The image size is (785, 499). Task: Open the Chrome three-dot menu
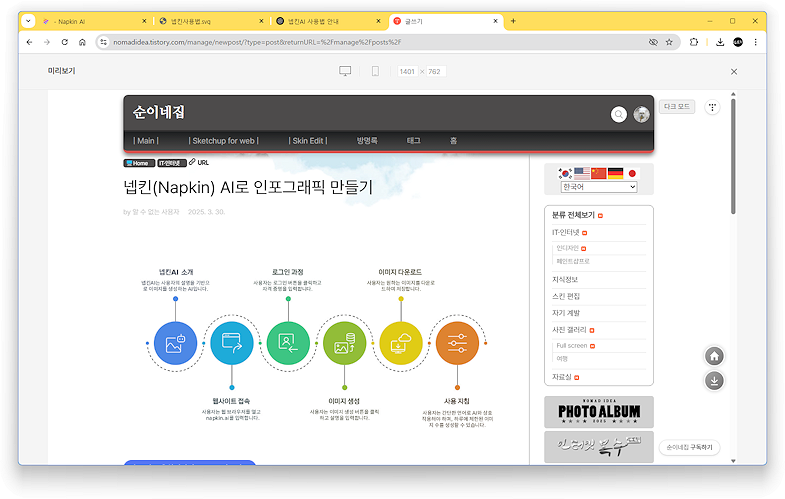(755, 42)
